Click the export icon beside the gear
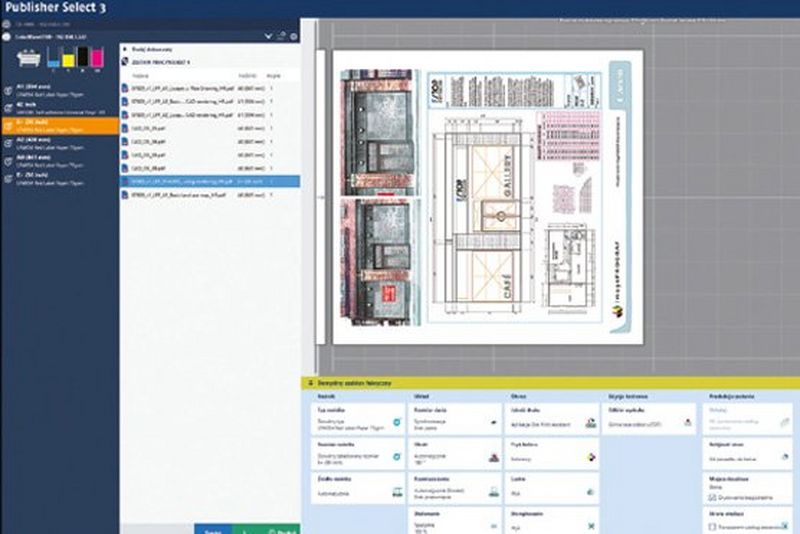 click(x=281, y=36)
